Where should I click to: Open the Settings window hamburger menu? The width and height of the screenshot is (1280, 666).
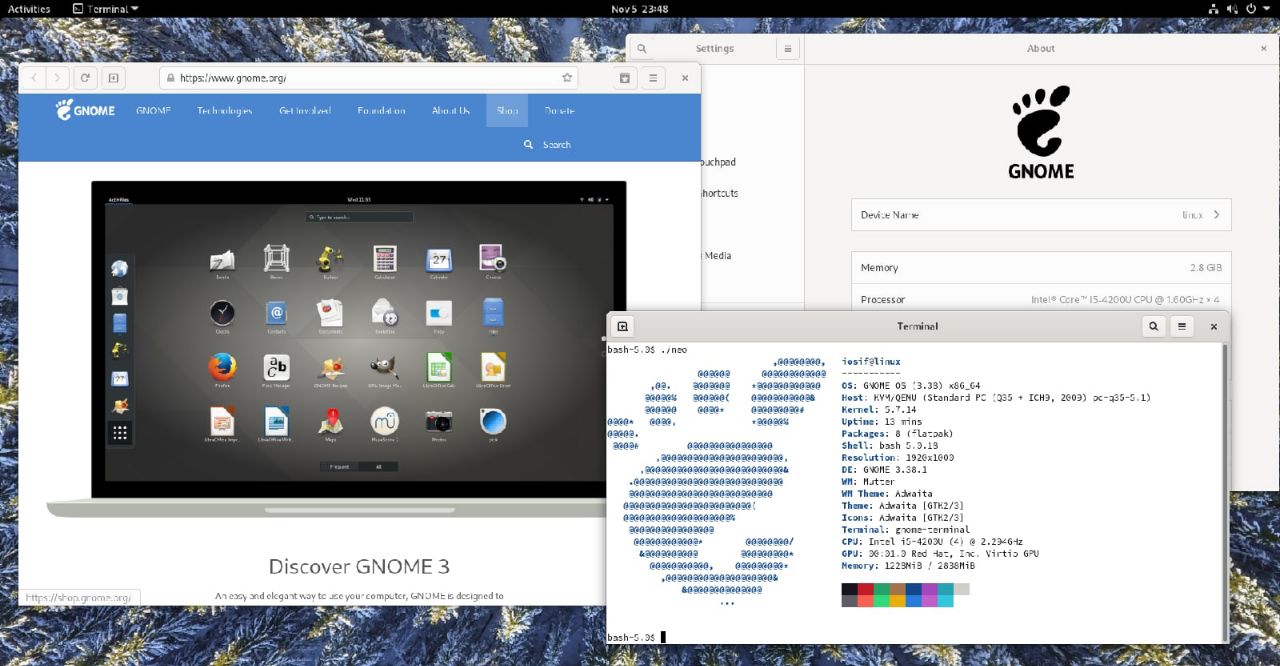787,48
